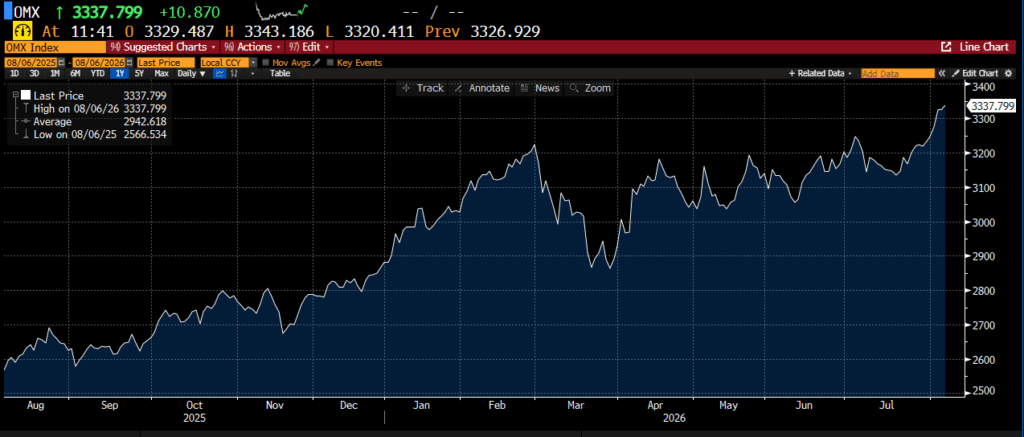Open News overlay on the chart

click(541, 88)
